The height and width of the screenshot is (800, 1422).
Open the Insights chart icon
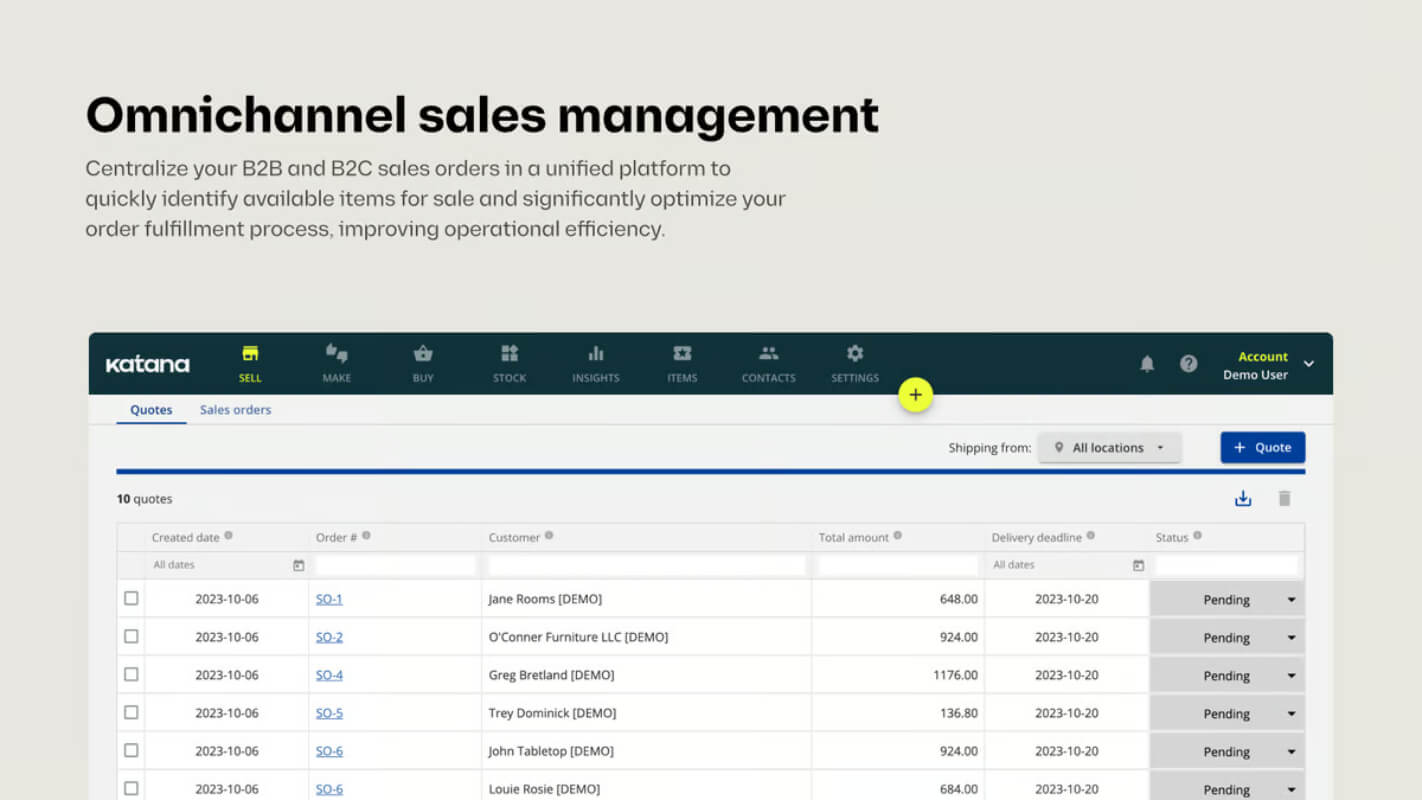pos(596,353)
